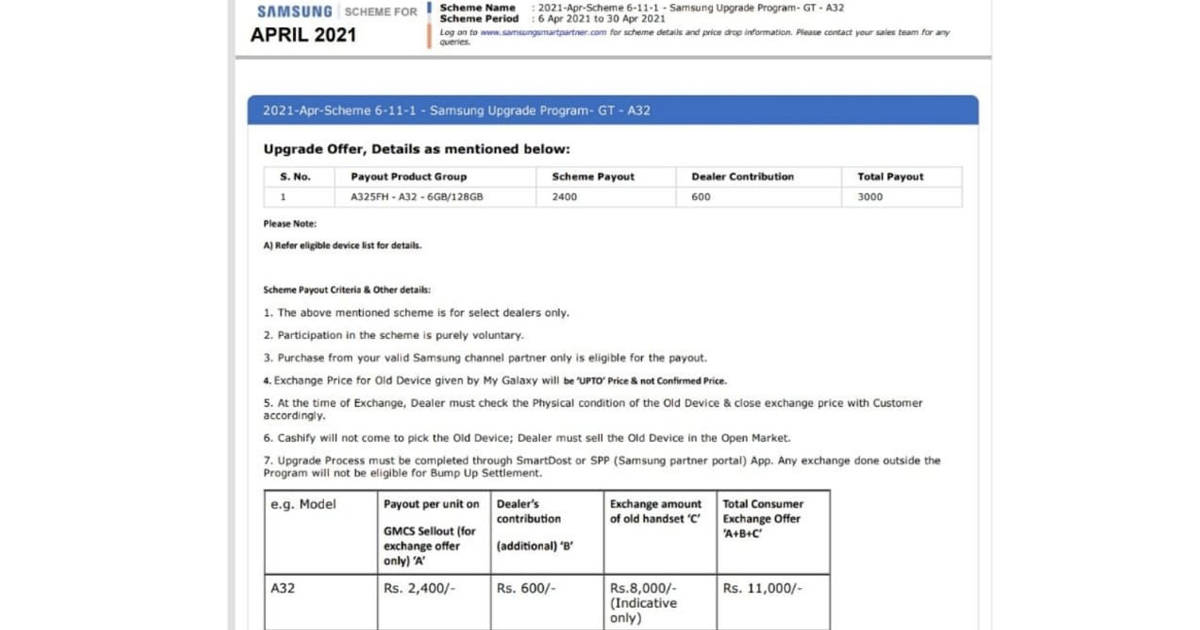Select the Scheme Payout column header
The width and height of the screenshot is (1200, 630).
pyautogui.click(x=593, y=177)
